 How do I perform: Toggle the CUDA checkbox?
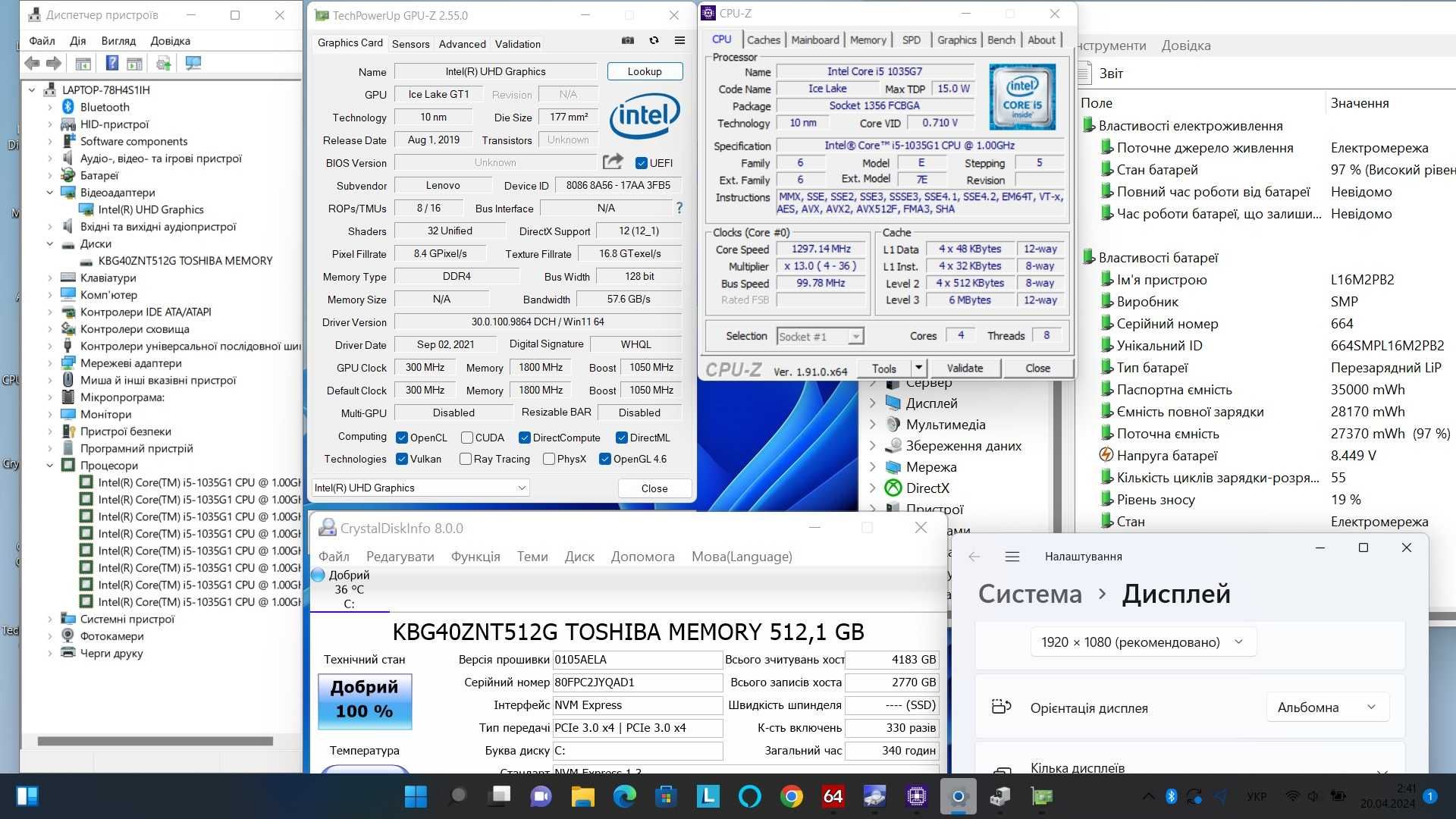(x=467, y=438)
